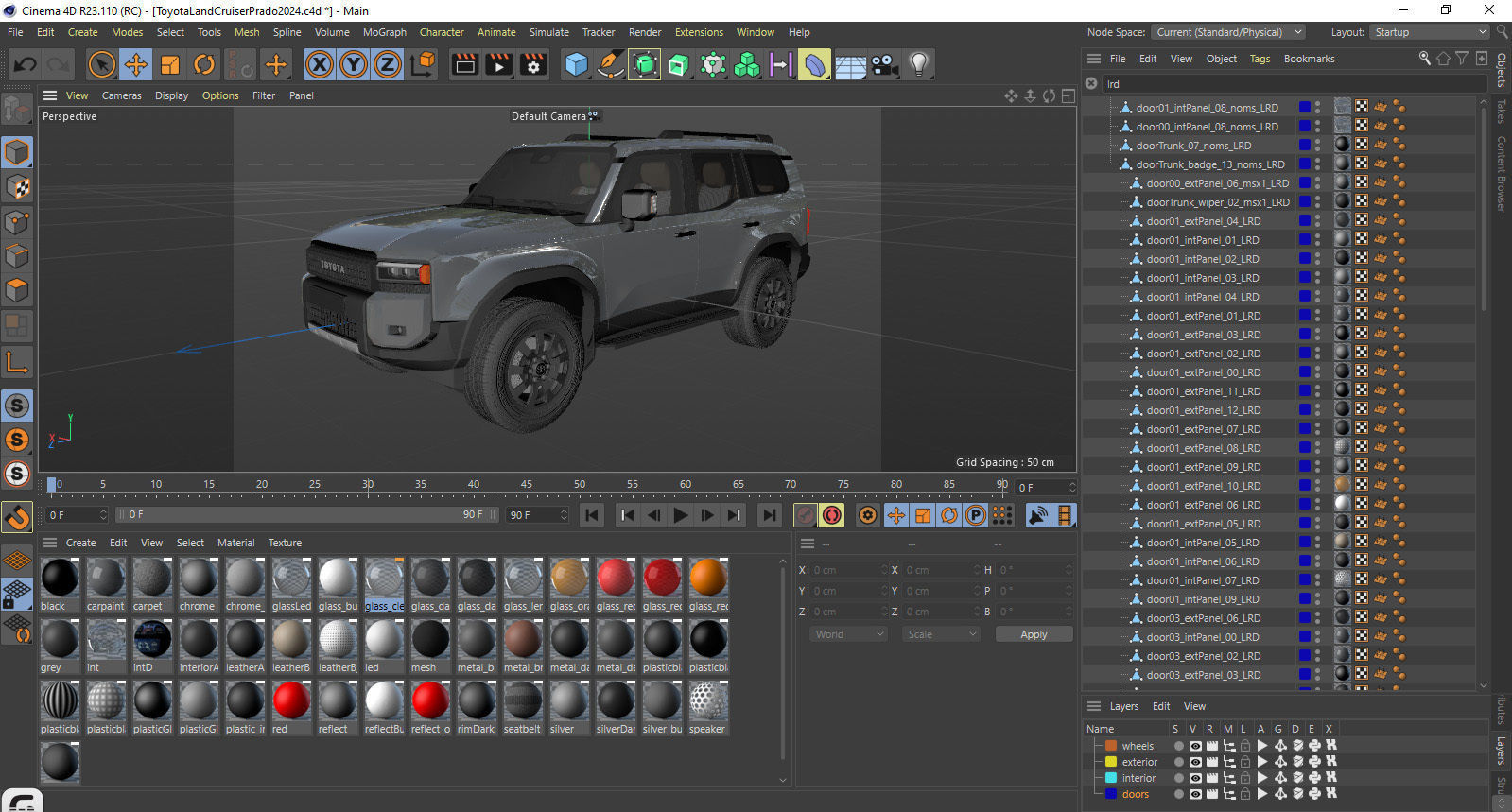The width and height of the screenshot is (1512, 812).
Task: Click the Axis mode L icon
Action: click(x=17, y=361)
